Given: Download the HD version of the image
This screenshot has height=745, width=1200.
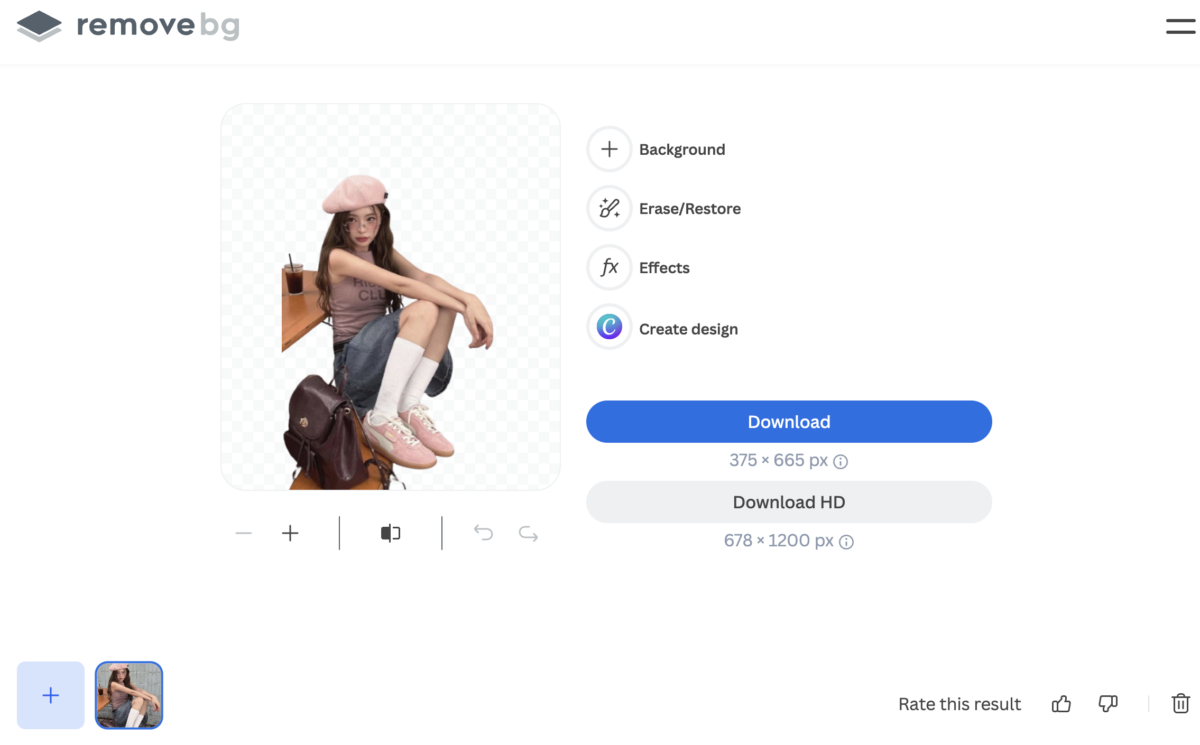Looking at the screenshot, I should point(789,501).
